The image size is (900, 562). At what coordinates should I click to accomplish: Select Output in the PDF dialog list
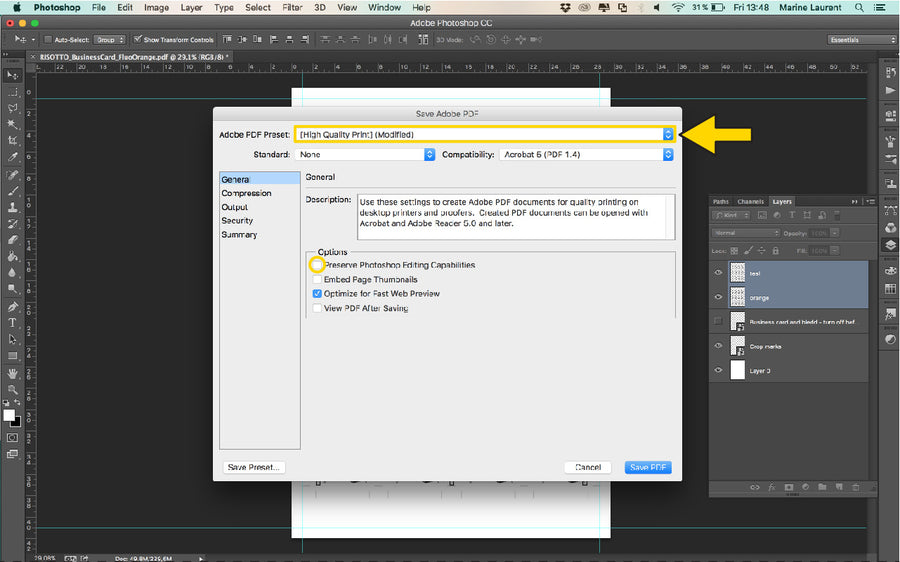[235, 207]
